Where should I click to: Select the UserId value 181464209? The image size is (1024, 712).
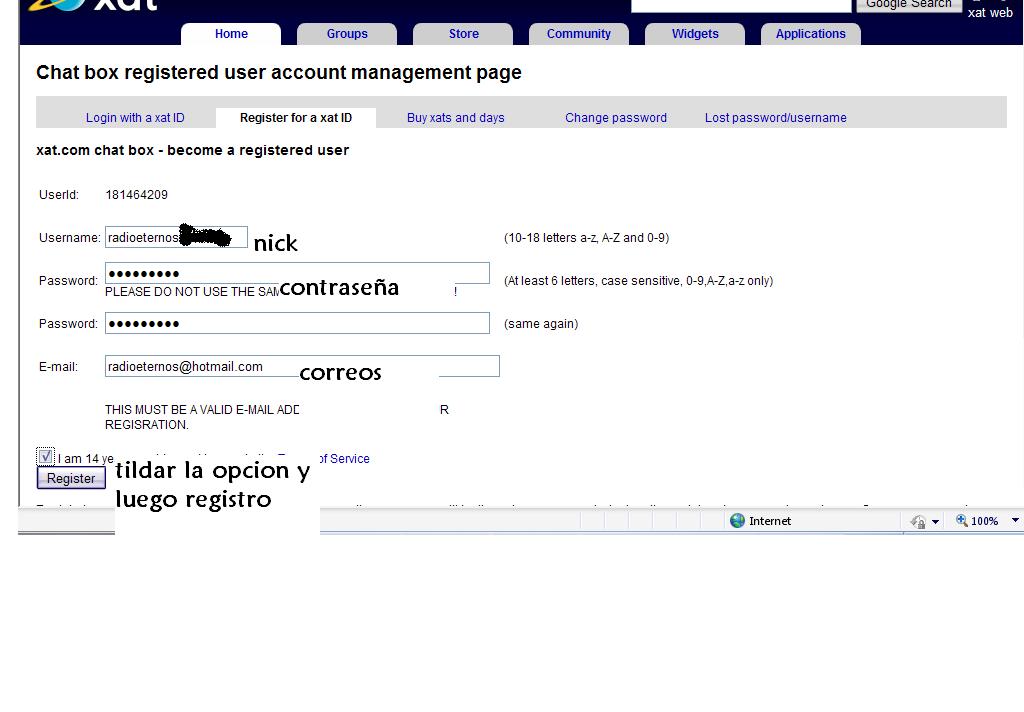click(136, 195)
